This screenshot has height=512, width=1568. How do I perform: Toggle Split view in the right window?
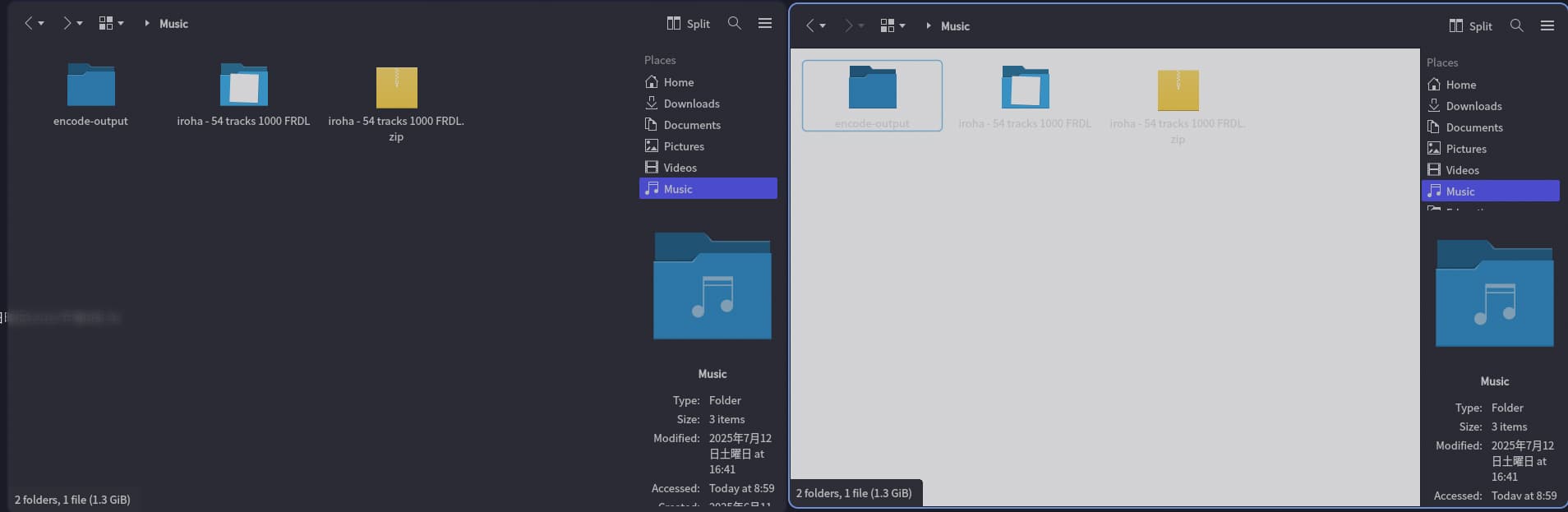(x=1471, y=26)
